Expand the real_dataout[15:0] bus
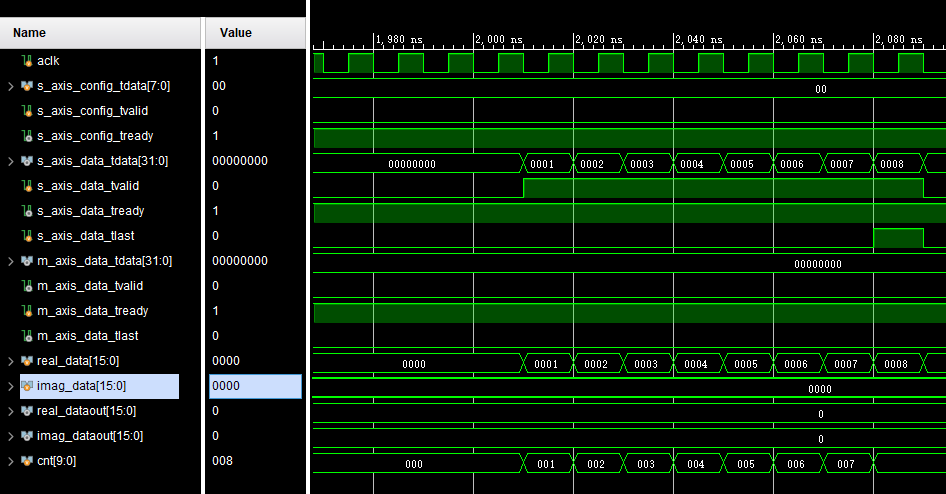This screenshot has height=494, width=946. click(x=10, y=411)
